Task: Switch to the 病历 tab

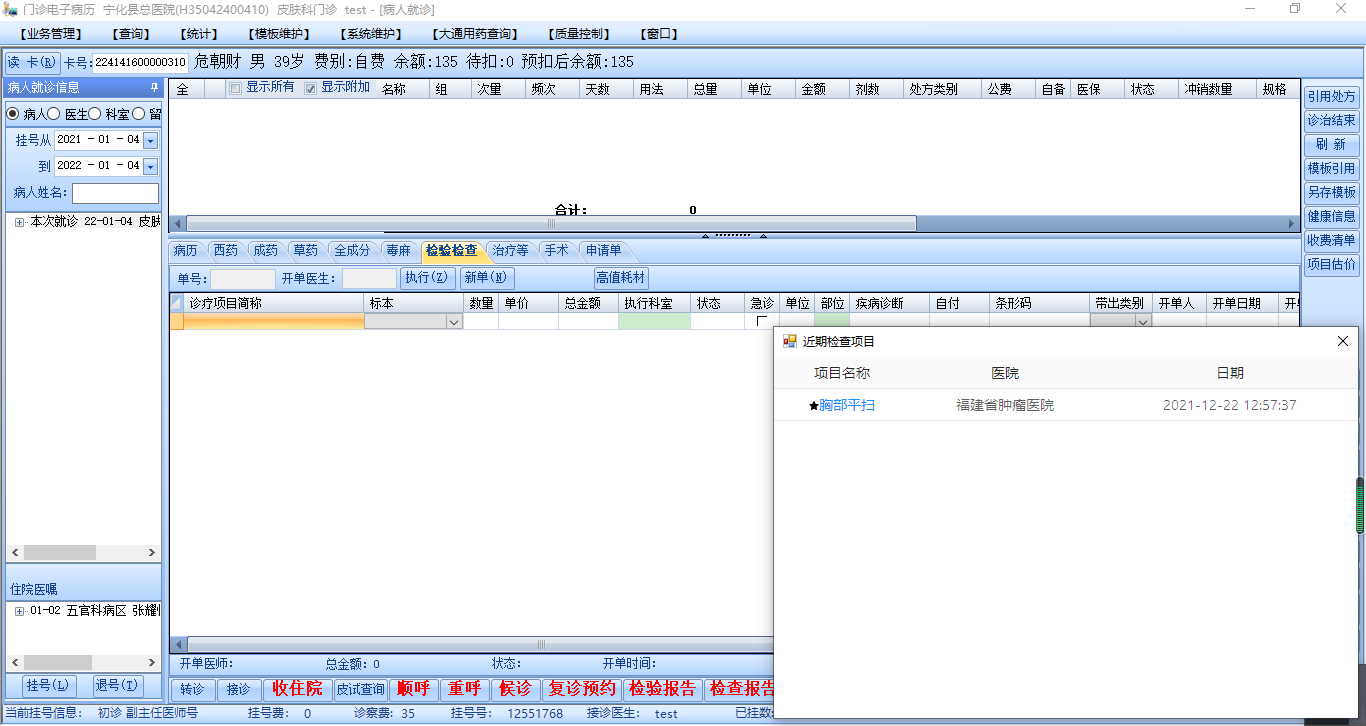Action: point(185,251)
